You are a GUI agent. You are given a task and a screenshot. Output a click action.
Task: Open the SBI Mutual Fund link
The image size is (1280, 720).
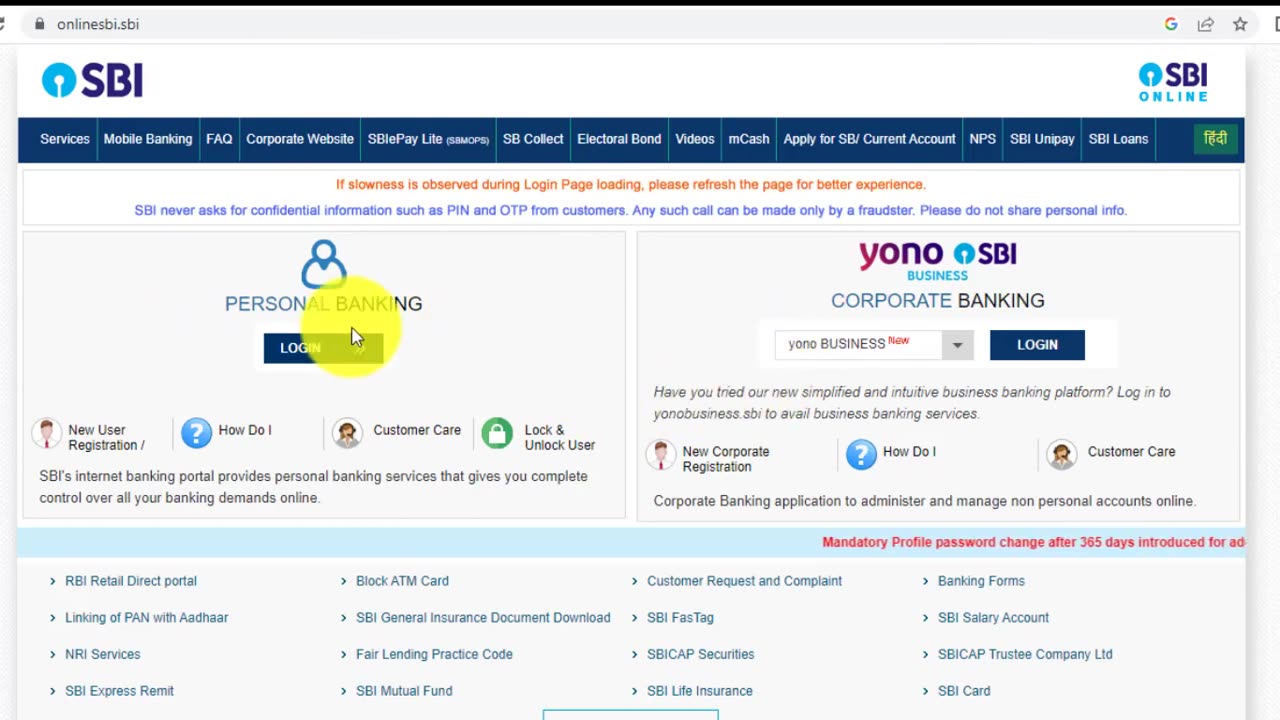click(x=404, y=691)
